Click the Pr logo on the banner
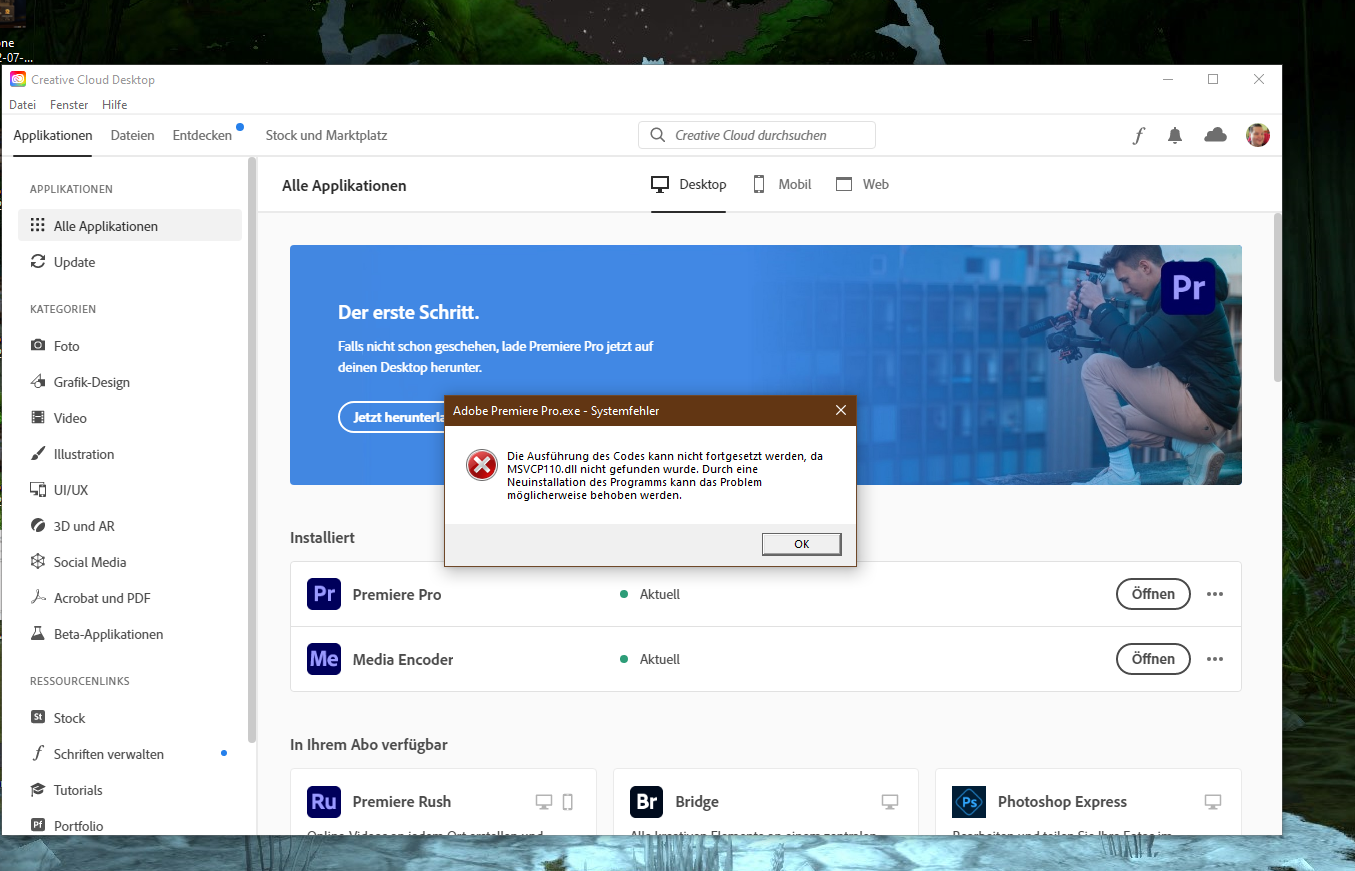1355x871 pixels. click(1188, 288)
